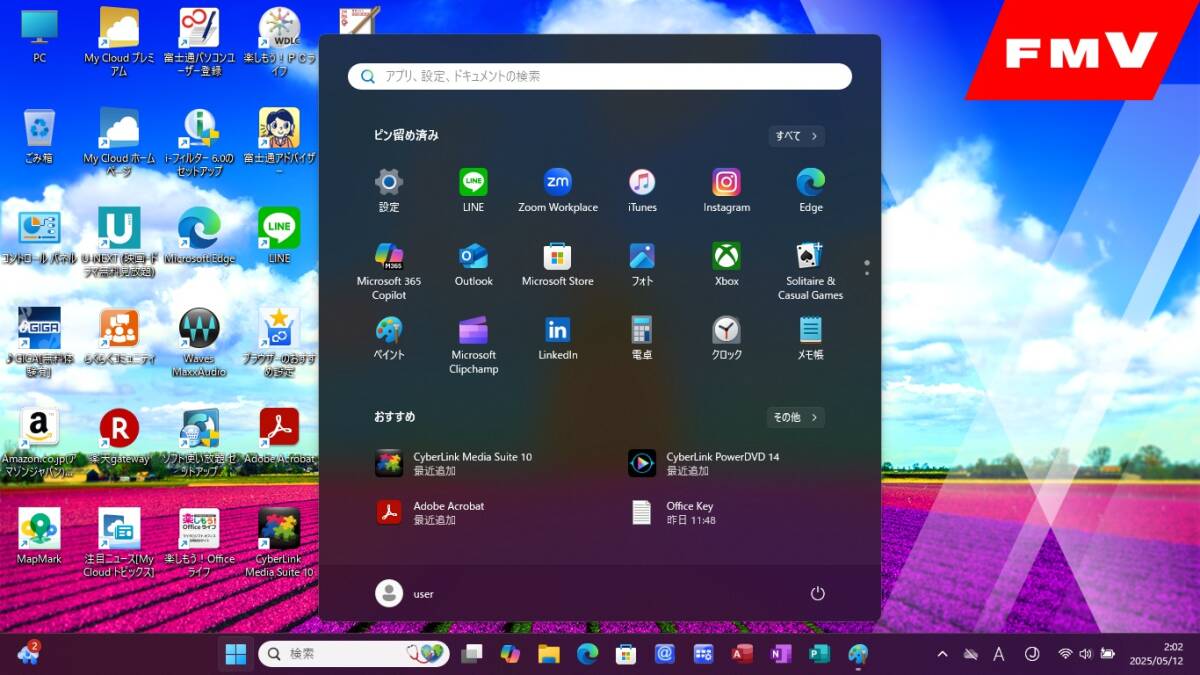Click the Windows Start button on taskbar
Screen dimensions: 1200x675
pyautogui.click(x=236, y=654)
